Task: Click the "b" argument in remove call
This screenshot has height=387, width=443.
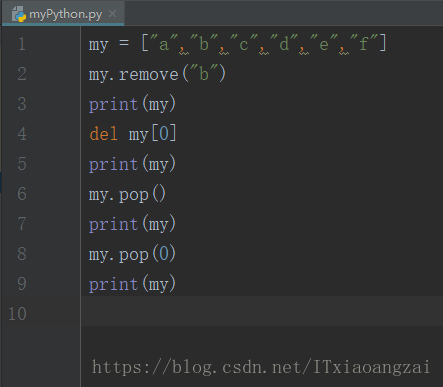Action: point(203,73)
